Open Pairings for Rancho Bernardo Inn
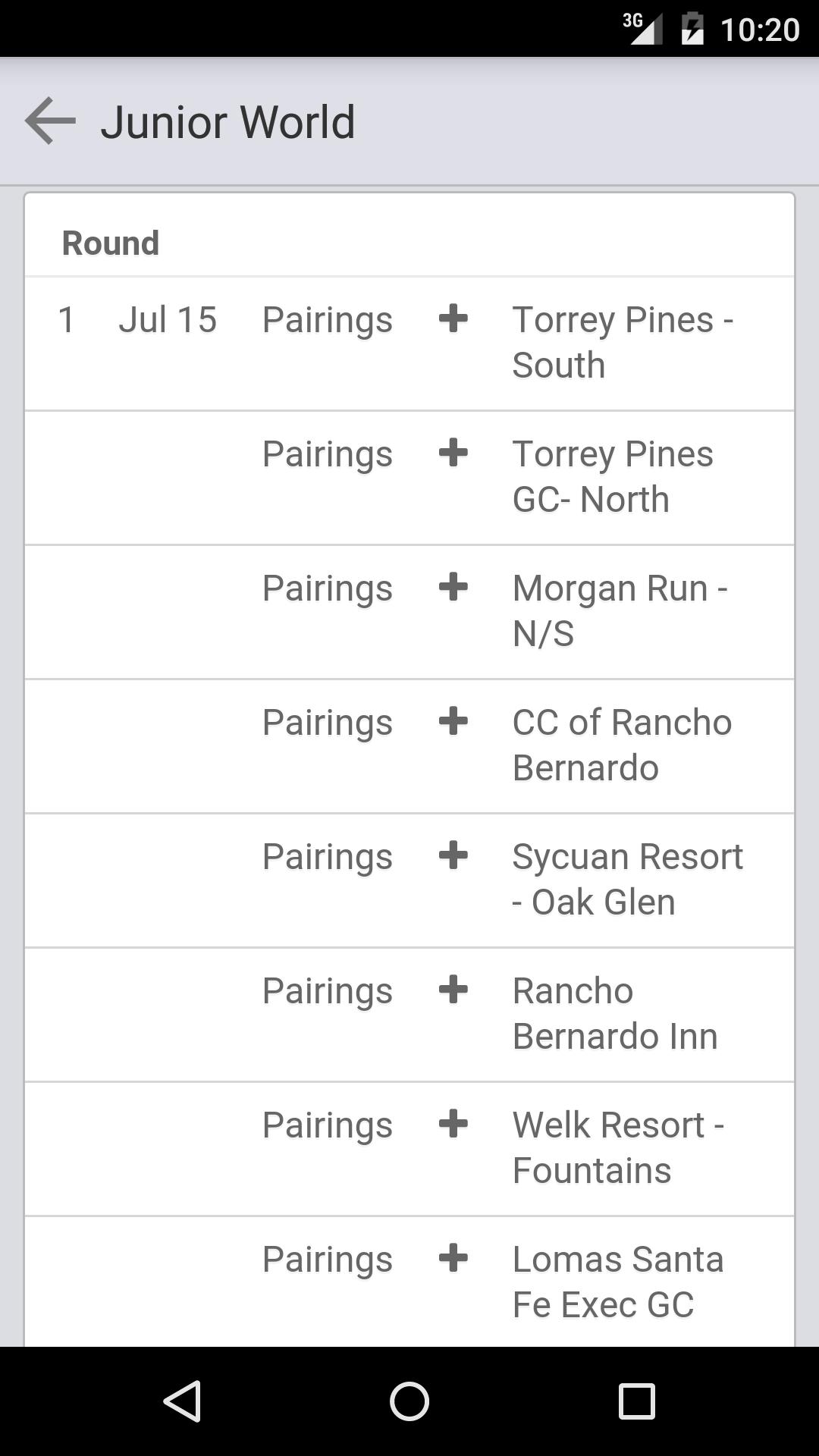Screen dimensions: 819x1456 pyautogui.click(x=328, y=991)
